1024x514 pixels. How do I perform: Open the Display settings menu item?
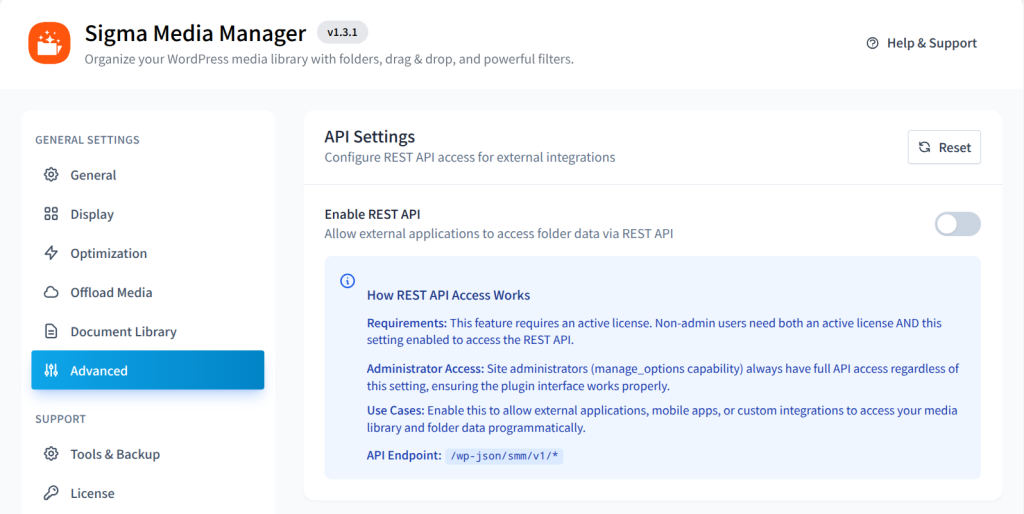pos(148,214)
